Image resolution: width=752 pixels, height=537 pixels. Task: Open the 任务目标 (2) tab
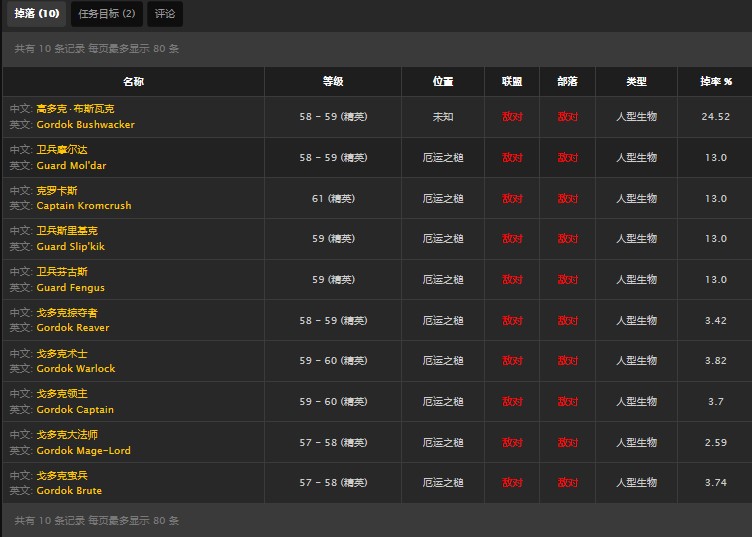coord(108,14)
